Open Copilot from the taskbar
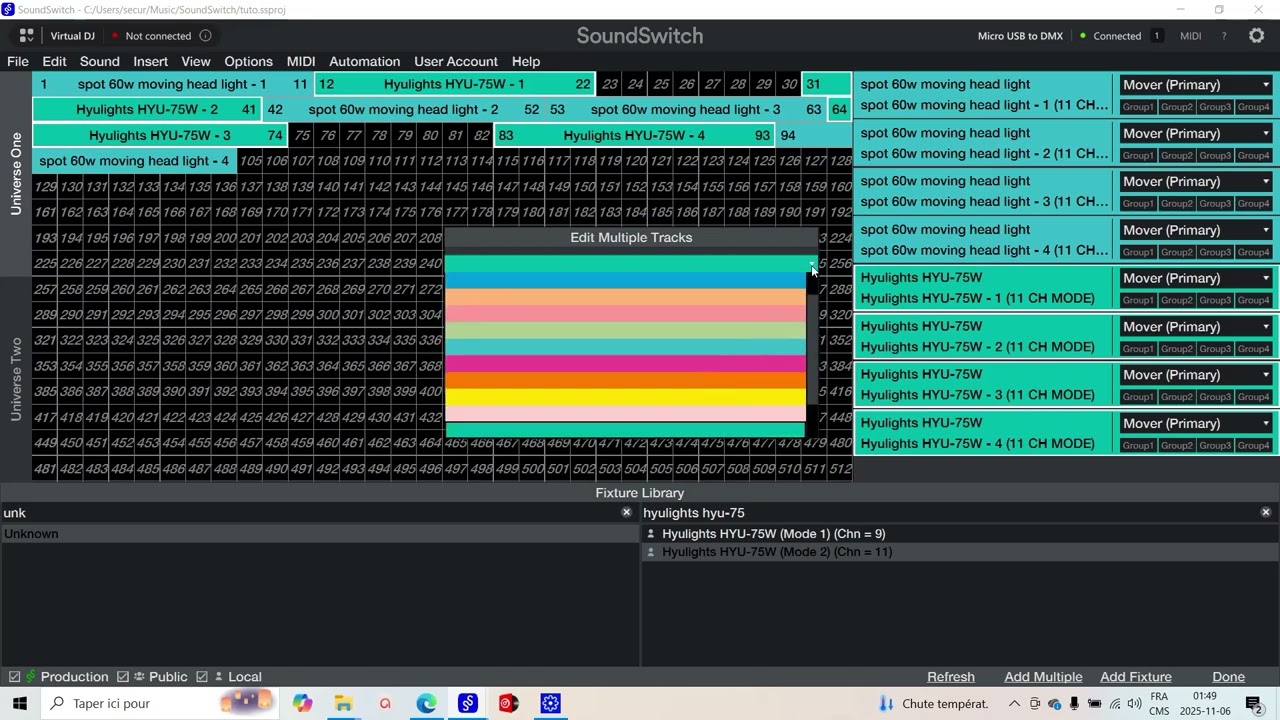The image size is (1280, 720). [x=302, y=704]
